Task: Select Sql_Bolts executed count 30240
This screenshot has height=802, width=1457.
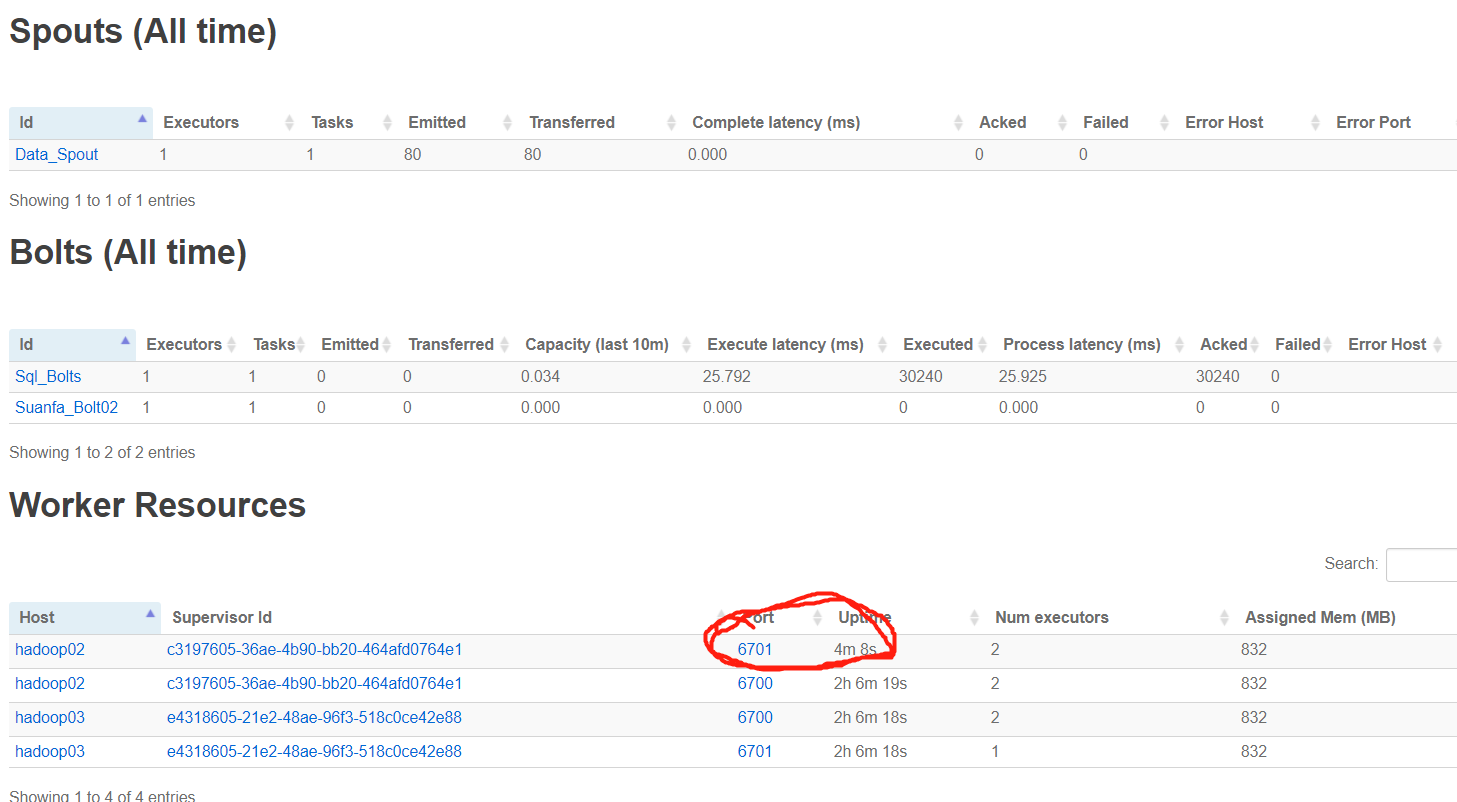Action: click(x=920, y=376)
